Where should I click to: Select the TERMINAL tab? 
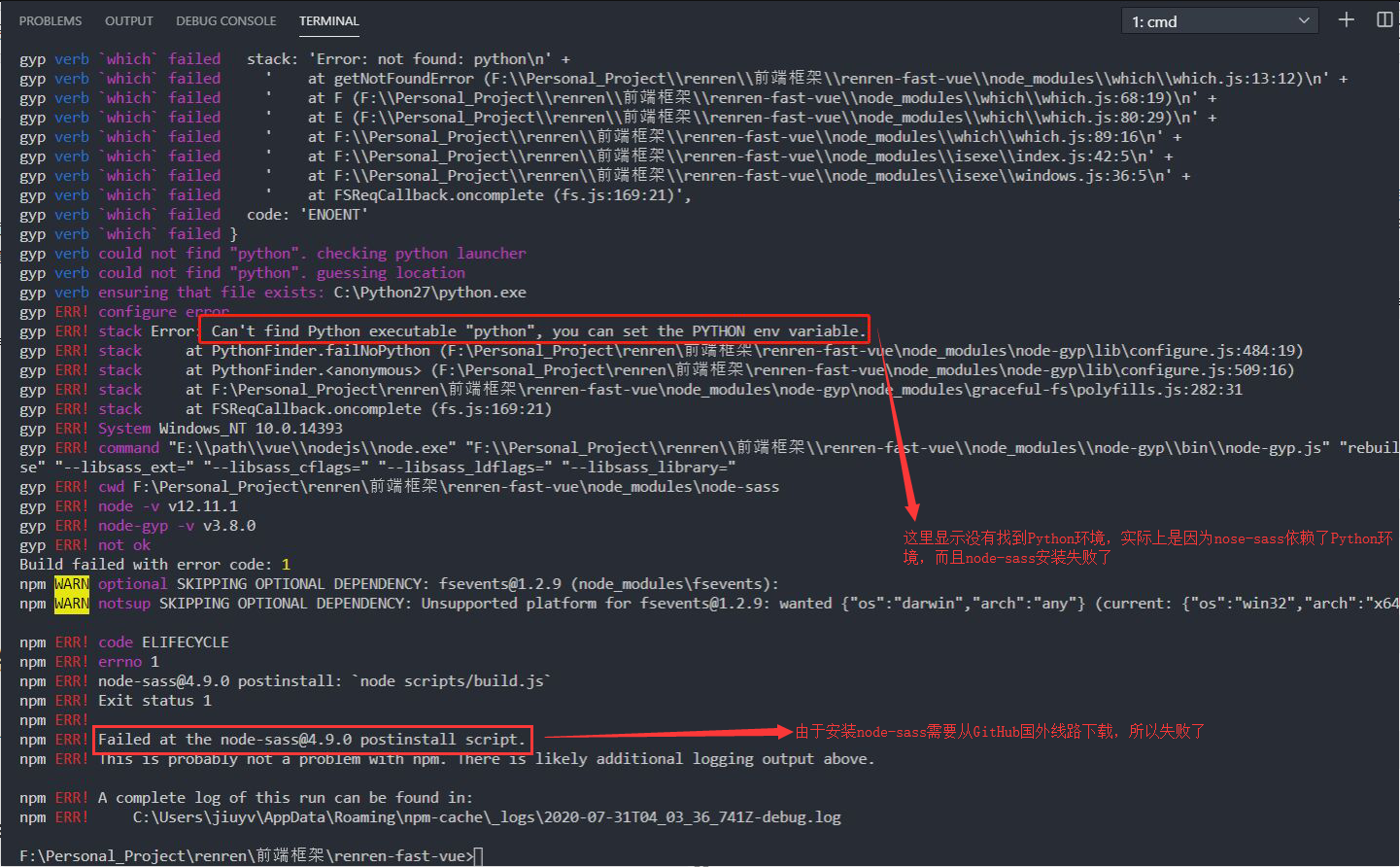(329, 20)
